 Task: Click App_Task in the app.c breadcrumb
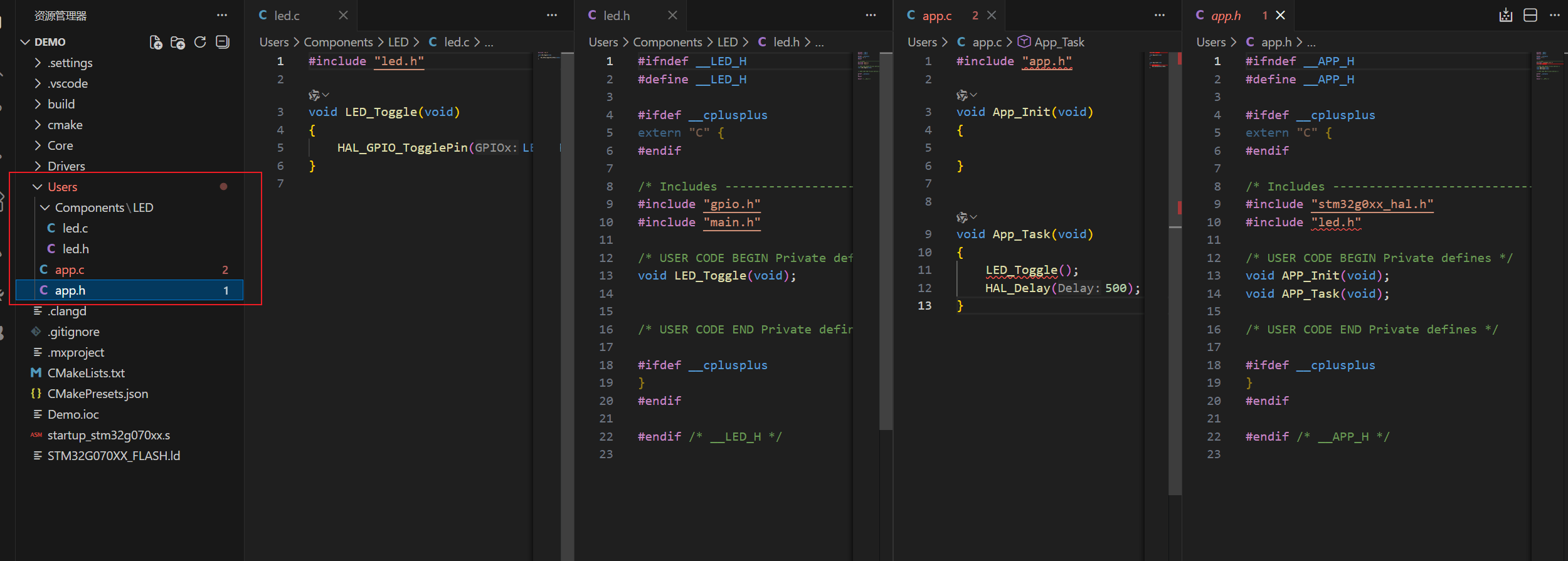click(x=1059, y=42)
